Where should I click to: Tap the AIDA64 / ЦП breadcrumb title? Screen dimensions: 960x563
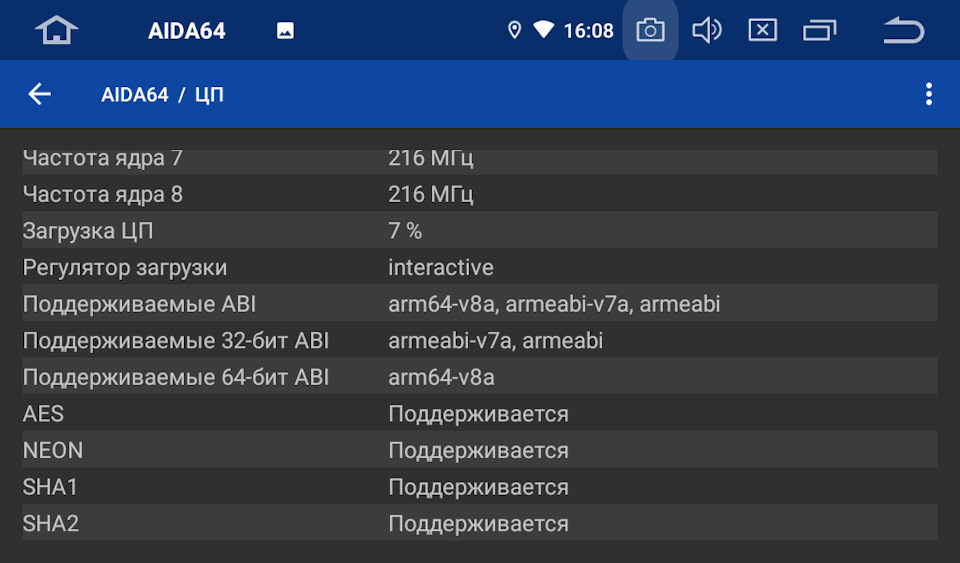(x=162, y=95)
